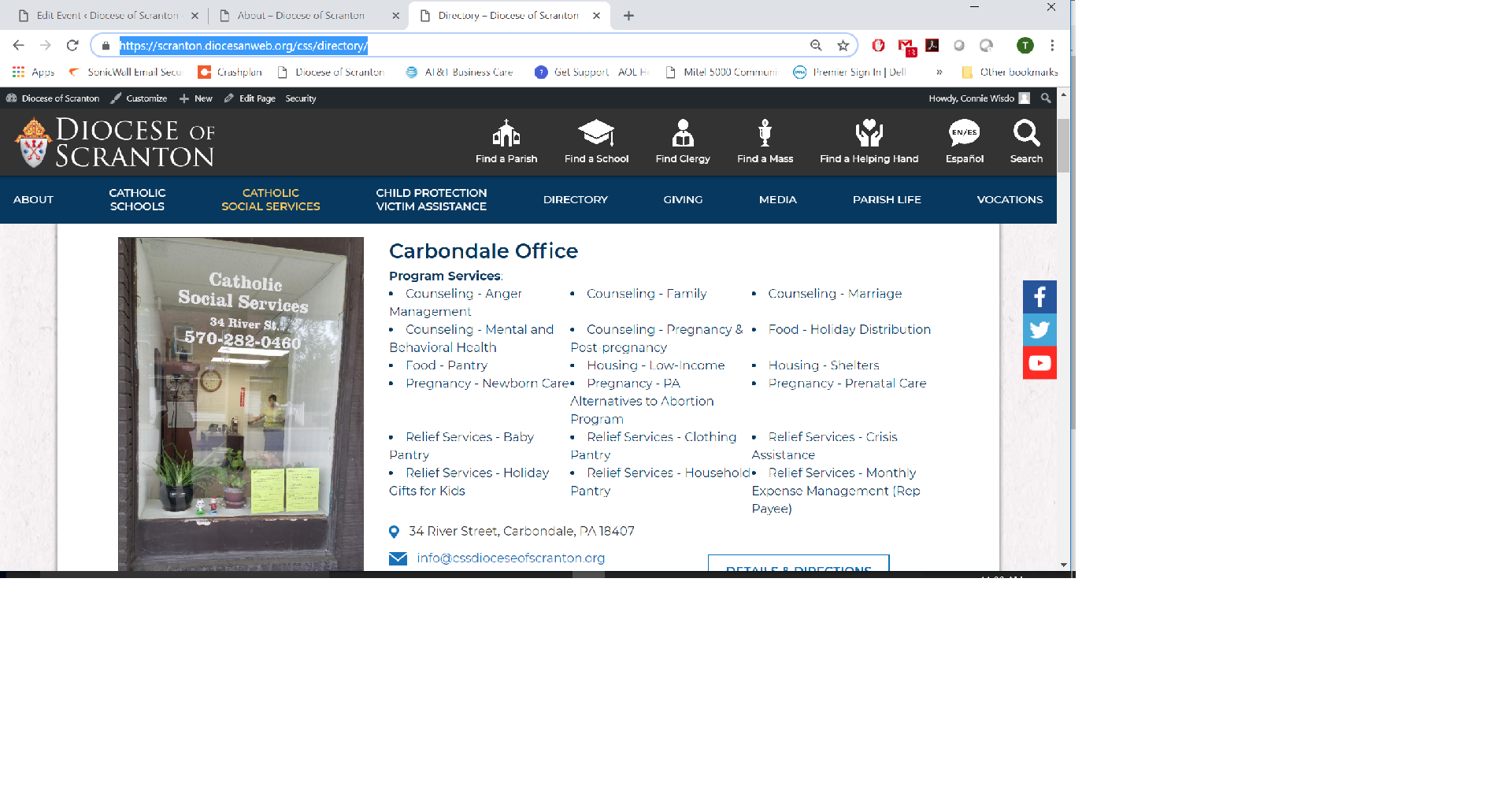The width and height of the screenshot is (1512, 812).
Task: Switch to the About – Diocese of Scranton tab
Action: (x=301, y=16)
